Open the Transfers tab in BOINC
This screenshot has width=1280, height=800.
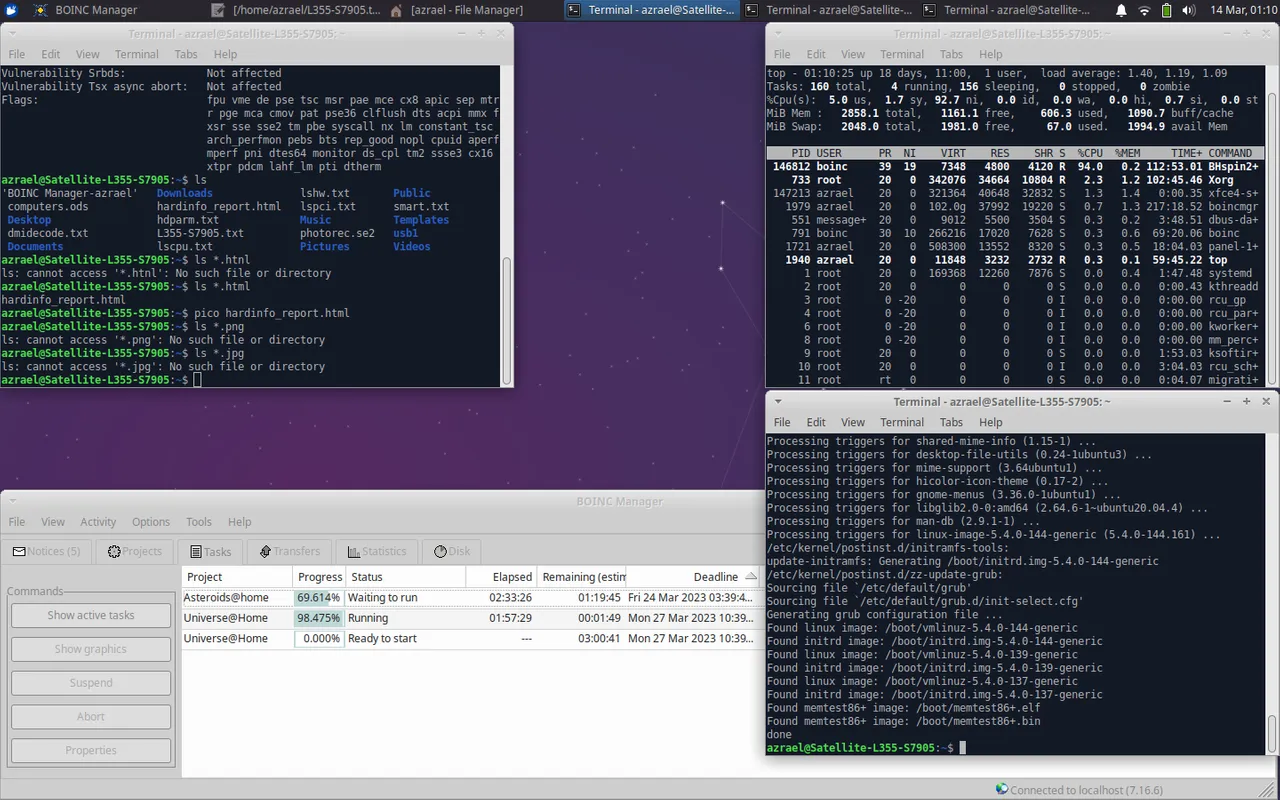click(289, 551)
